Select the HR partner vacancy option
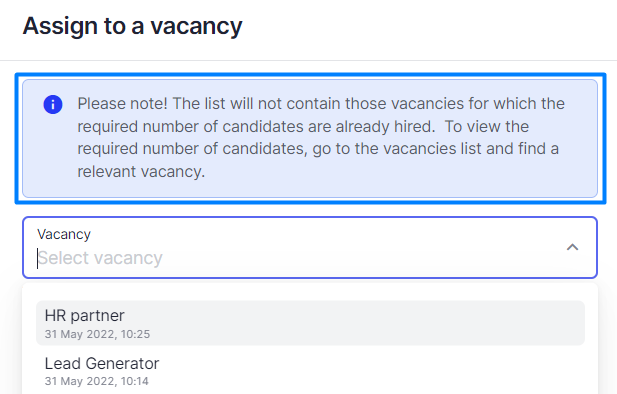The image size is (617, 394). coord(310,323)
